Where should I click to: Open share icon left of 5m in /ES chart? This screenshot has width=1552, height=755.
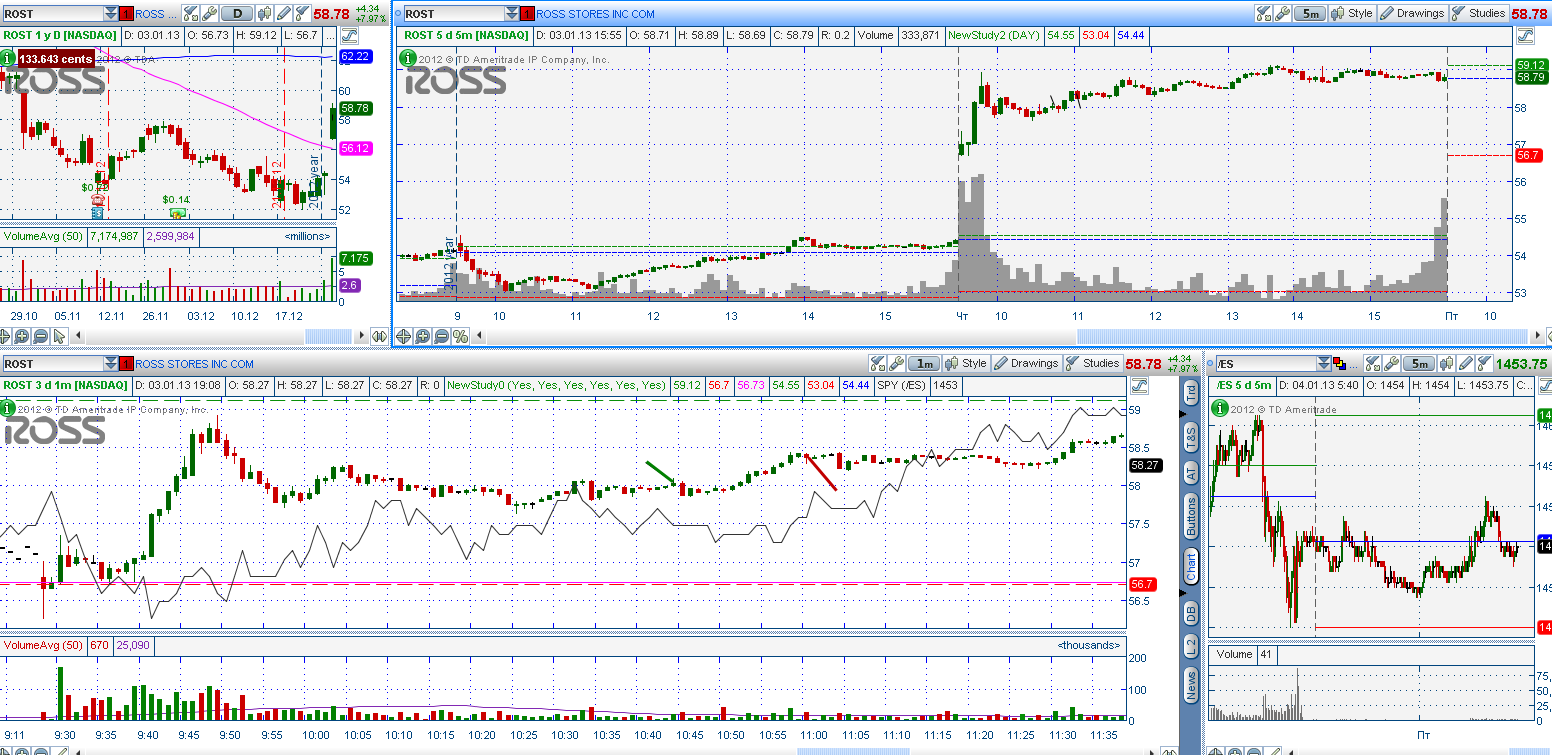(1373, 364)
